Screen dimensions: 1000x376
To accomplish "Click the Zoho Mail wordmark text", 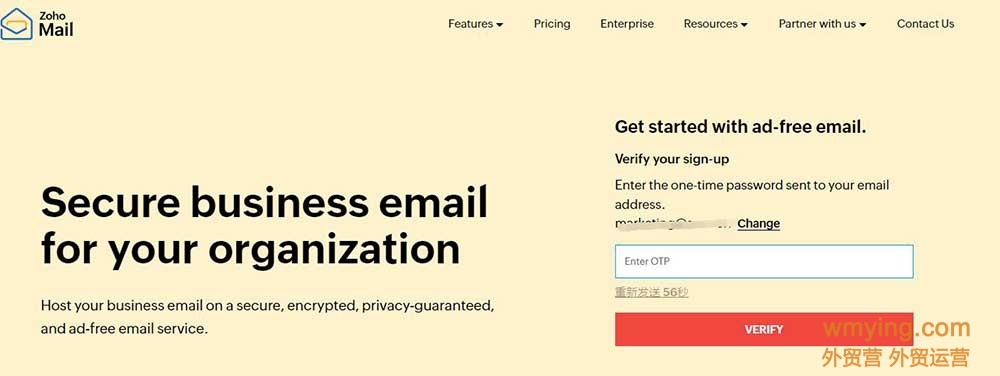I will [x=55, y=25].
